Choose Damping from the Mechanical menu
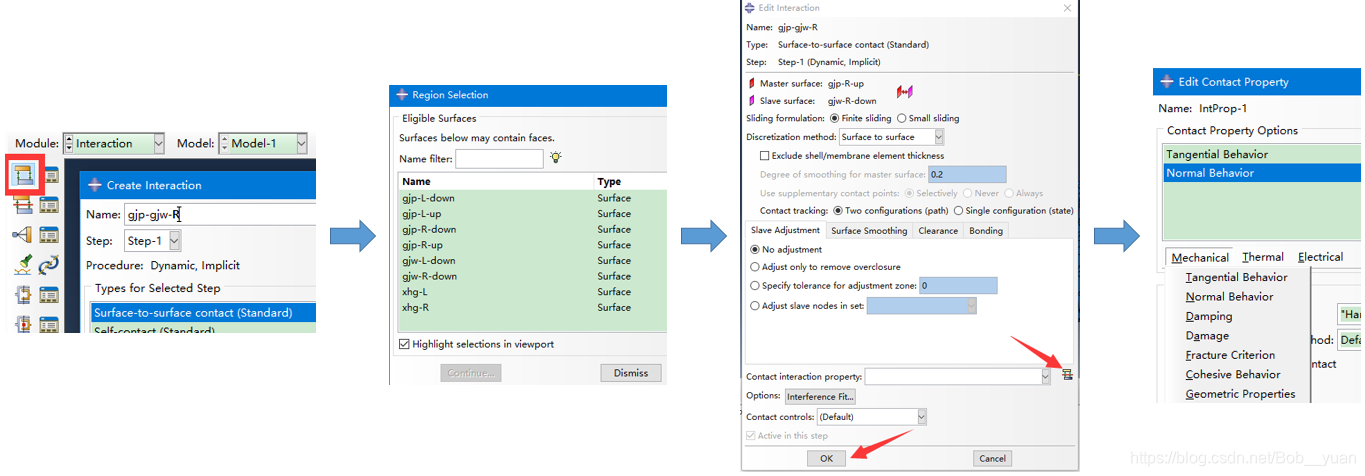1365x476 pixels. (1208, 316)
